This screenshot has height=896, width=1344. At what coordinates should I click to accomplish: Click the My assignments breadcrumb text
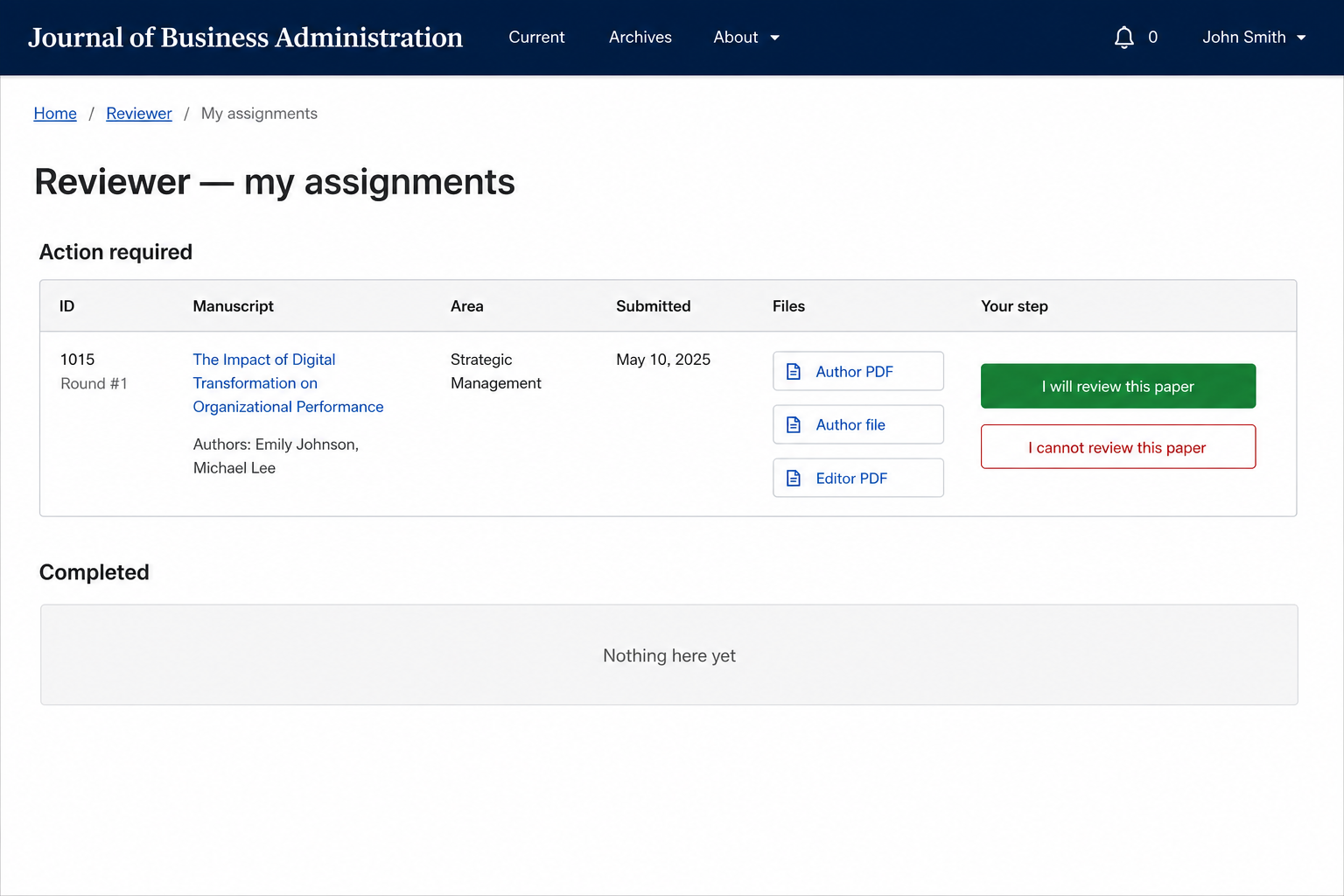click(259, 114)
